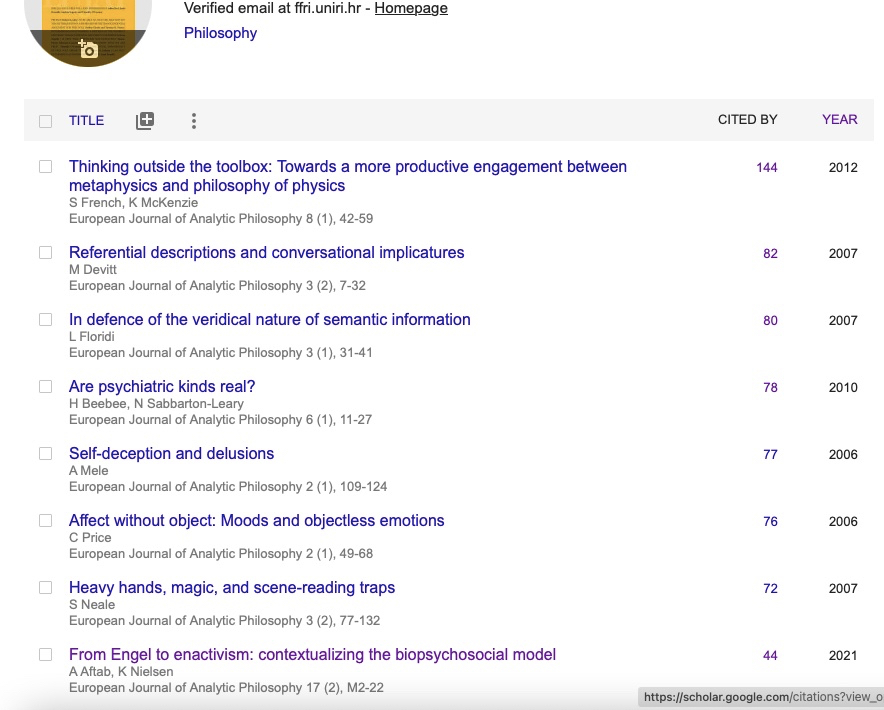Open In defence of the veridical nature article

tap(269, 320)
